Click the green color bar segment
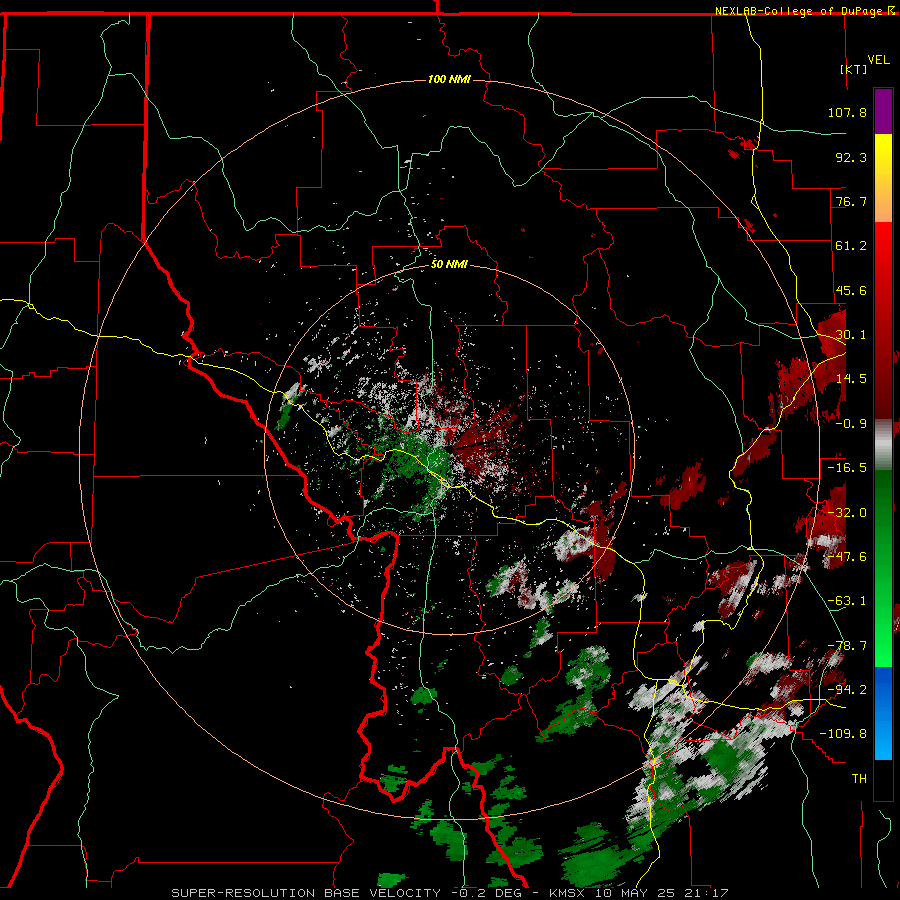 (883, 568)
